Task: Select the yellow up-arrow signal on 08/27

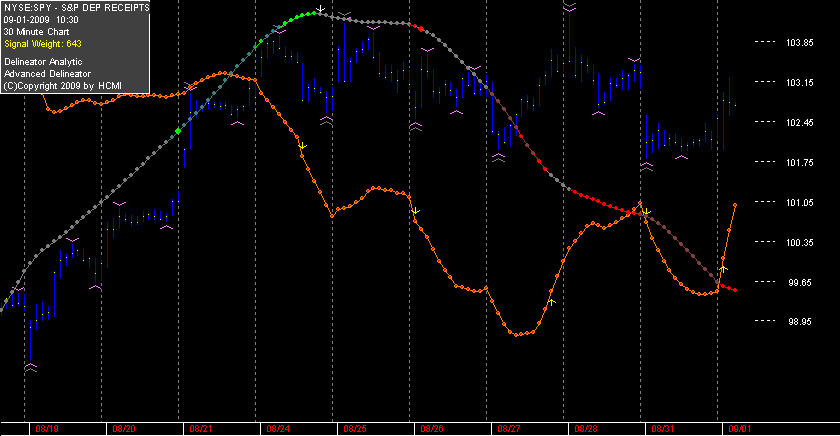Action: 551,303
